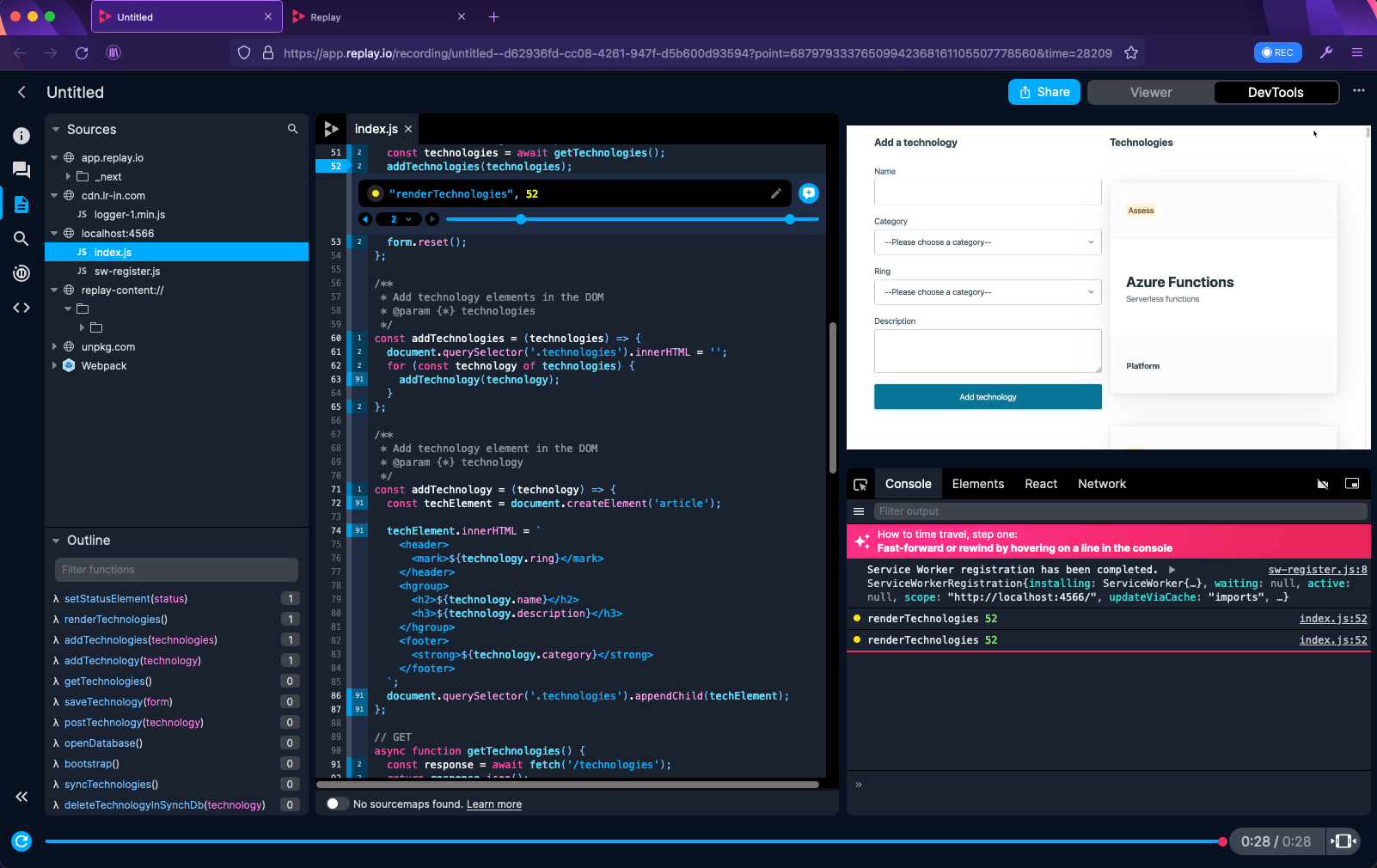Open the comments panel icon

tap(21, 170)
